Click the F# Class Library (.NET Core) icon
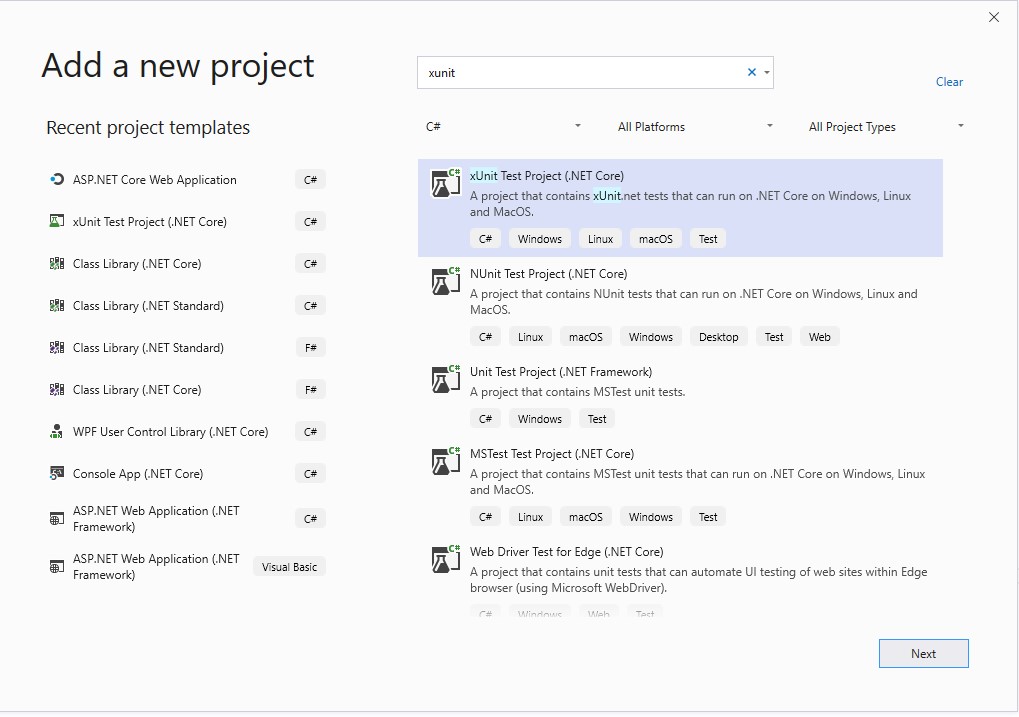Viewport: 1019px width, 717px height. 57,389
